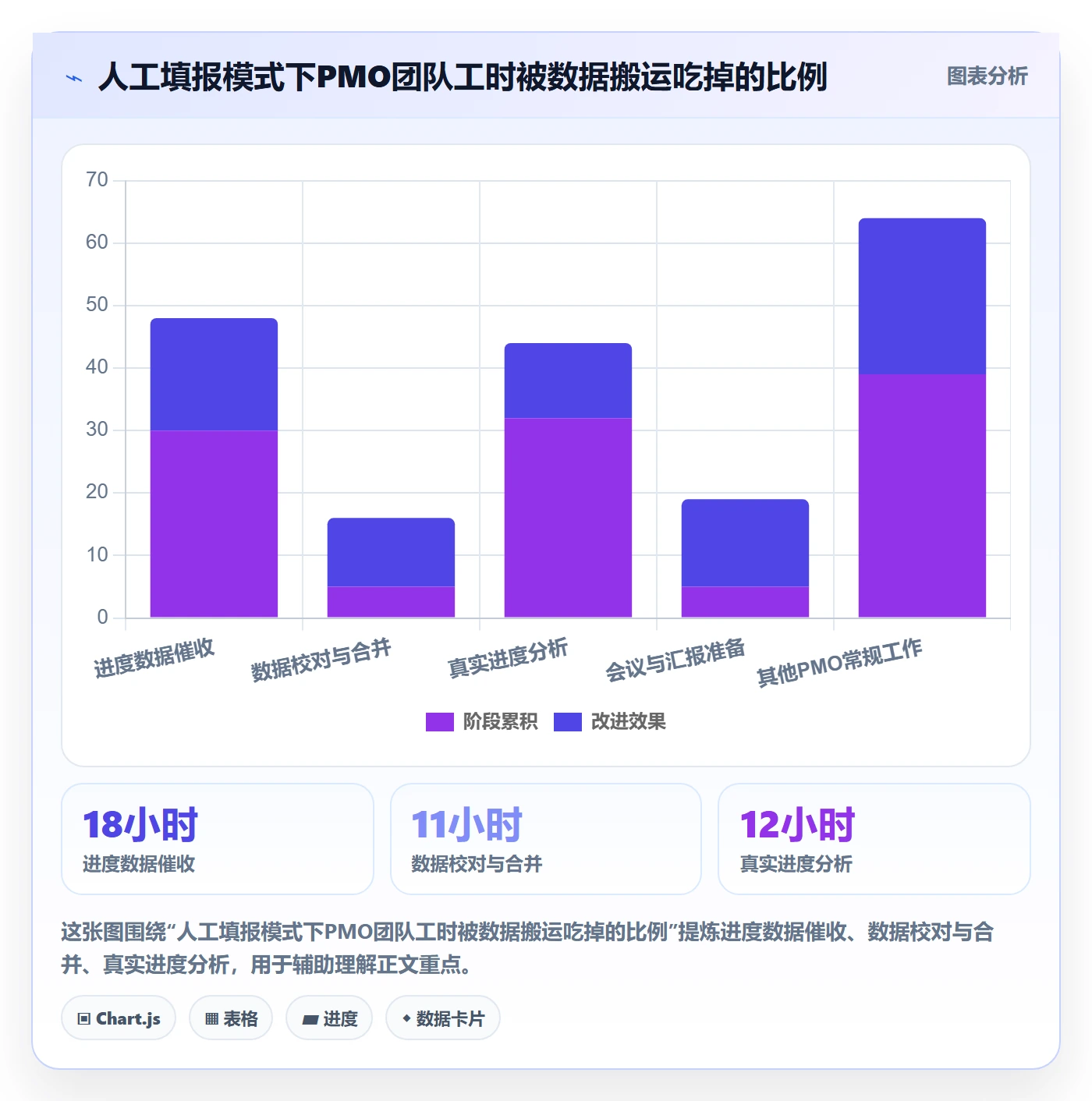Select the Chart.js tag chip
This screenshot has width=1092, height=1101.
pyautogui.click(x=119, y=1018)
